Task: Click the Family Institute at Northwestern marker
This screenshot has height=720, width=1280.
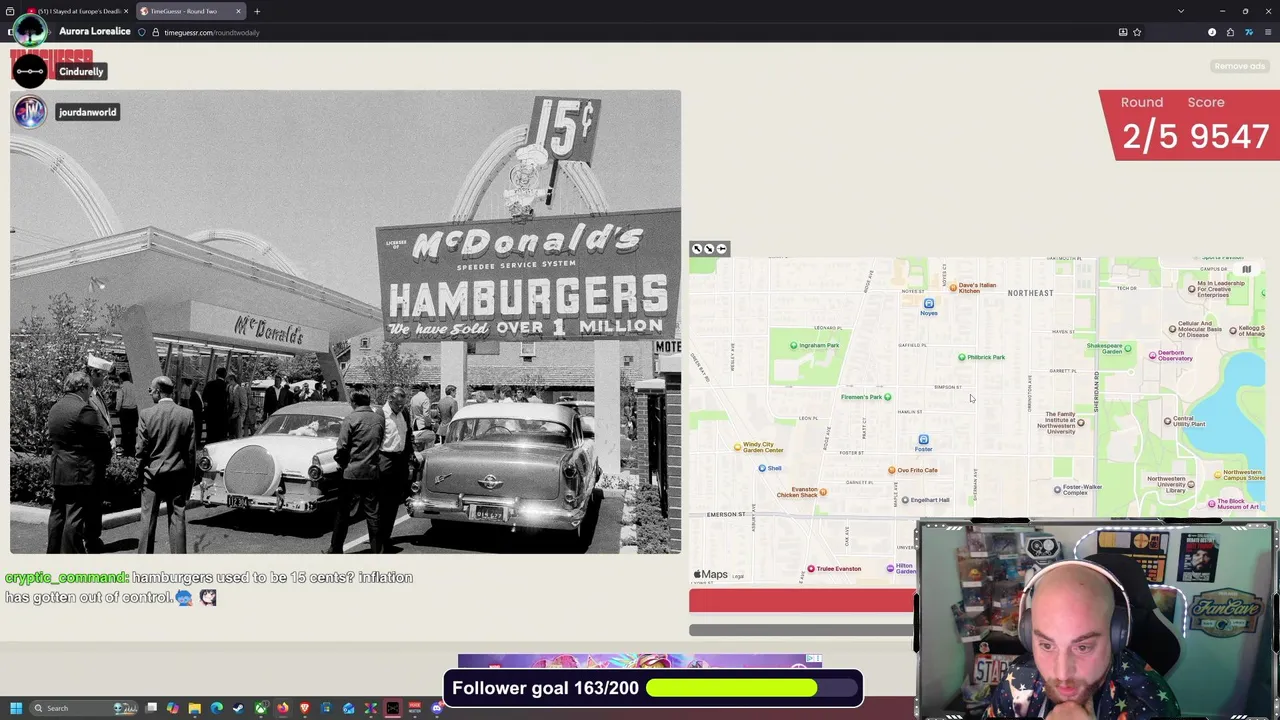Action: point(1080,422)
